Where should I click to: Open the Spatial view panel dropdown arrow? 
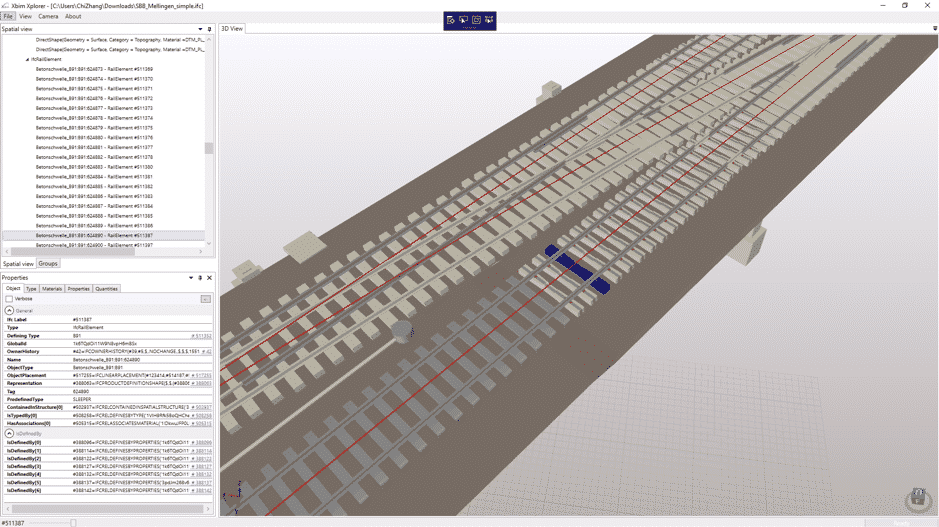[200, 29]
